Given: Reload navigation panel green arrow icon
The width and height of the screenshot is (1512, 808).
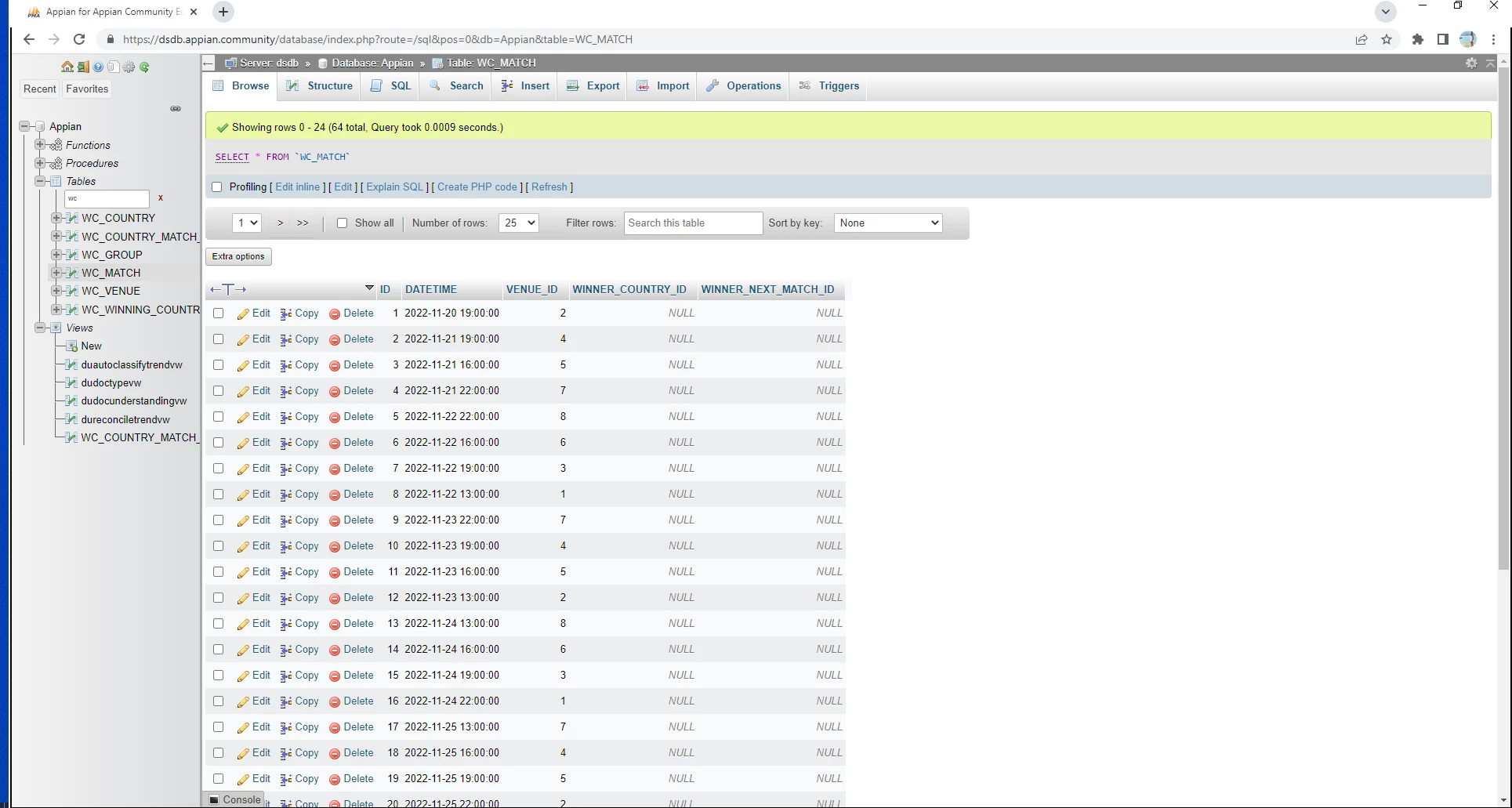Looking at the screenshot, I should click(x=144, y=67).
